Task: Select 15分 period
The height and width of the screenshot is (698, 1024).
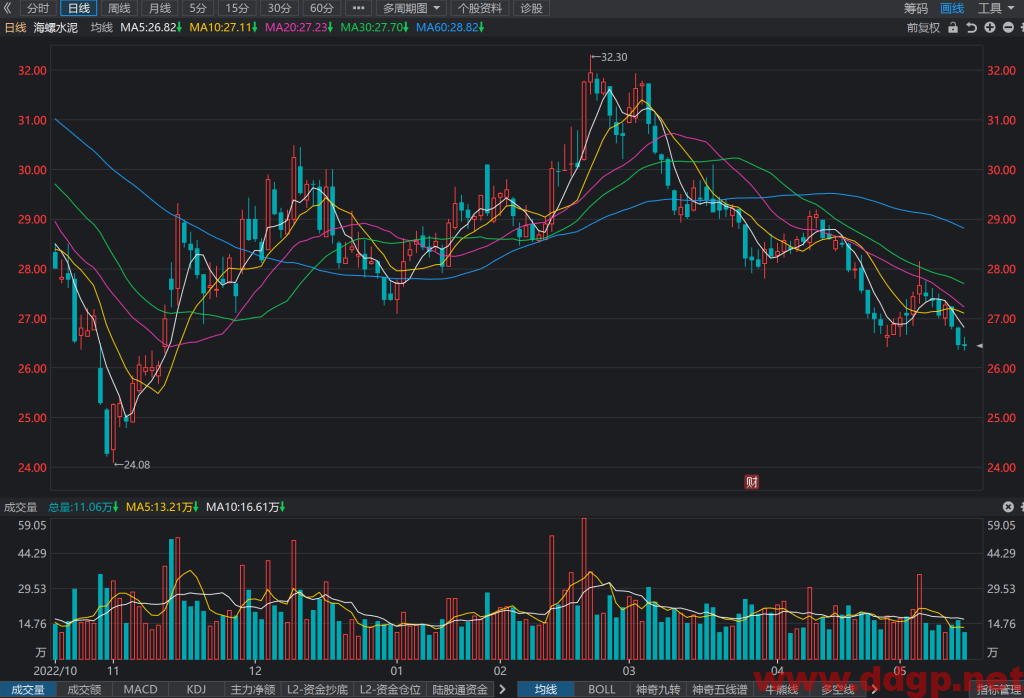Action: 237,8
